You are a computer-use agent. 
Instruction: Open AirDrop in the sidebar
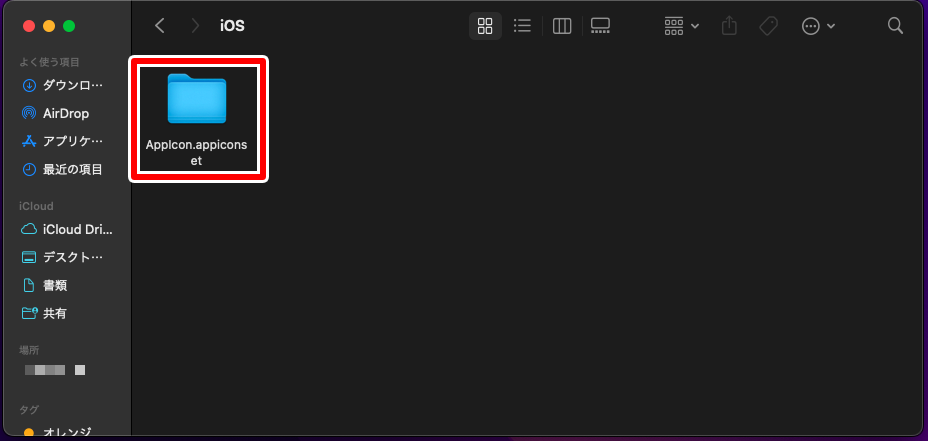(65, 113)
